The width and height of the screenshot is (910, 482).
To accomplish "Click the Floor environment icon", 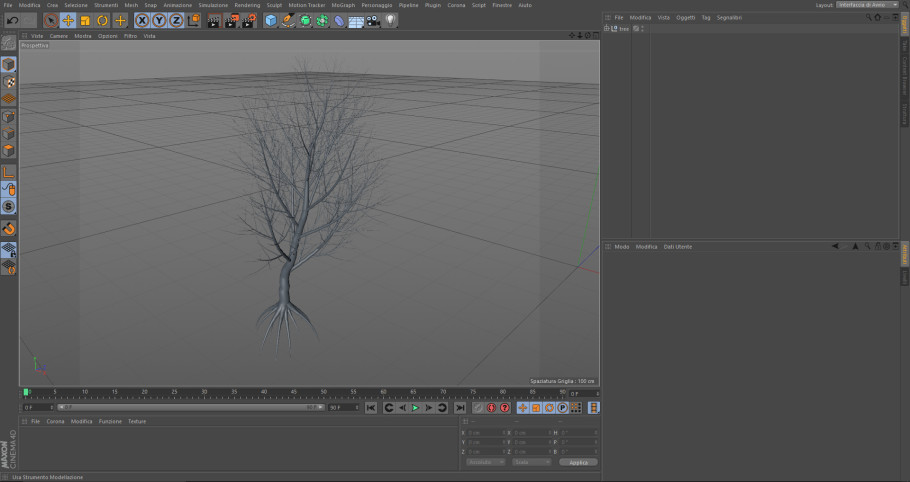I will point(356,21).
